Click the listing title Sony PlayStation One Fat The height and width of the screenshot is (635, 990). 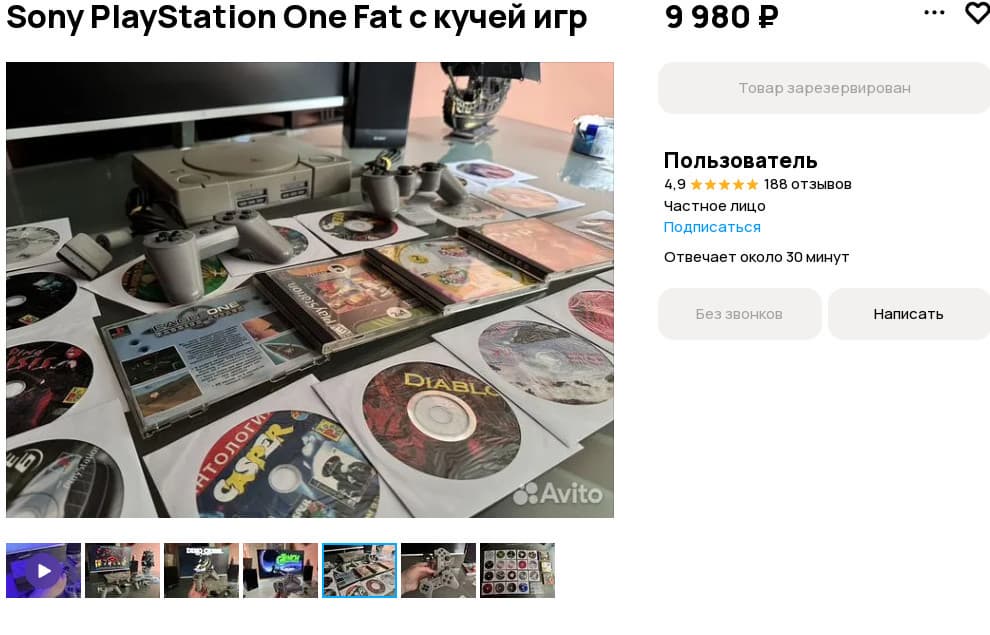point(296,17)
